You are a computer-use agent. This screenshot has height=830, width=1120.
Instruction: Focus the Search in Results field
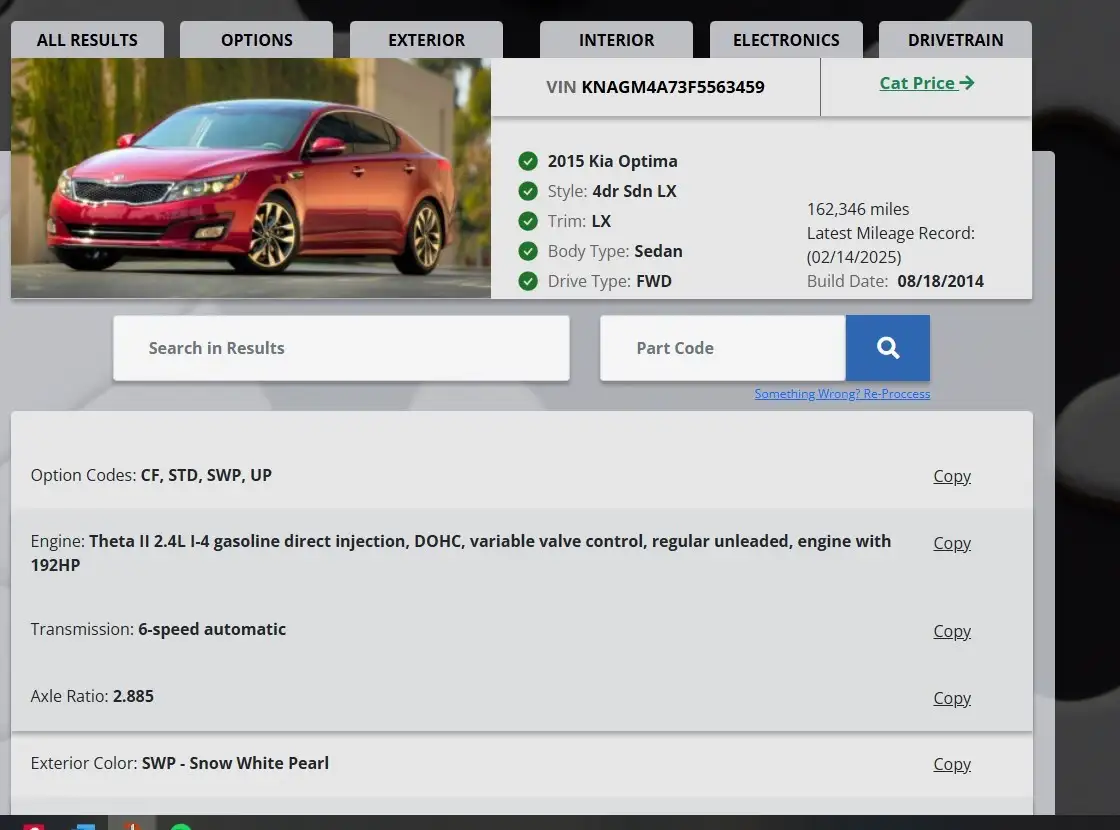click(341, 348)
